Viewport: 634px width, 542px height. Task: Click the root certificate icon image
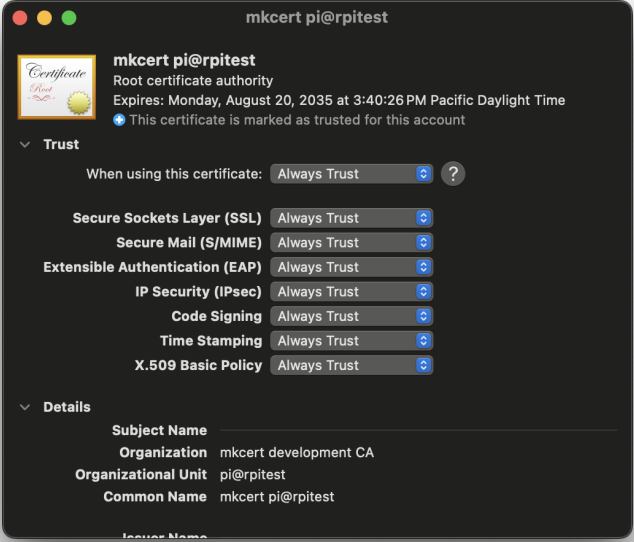pyautogui.click(x=57, y=87)
